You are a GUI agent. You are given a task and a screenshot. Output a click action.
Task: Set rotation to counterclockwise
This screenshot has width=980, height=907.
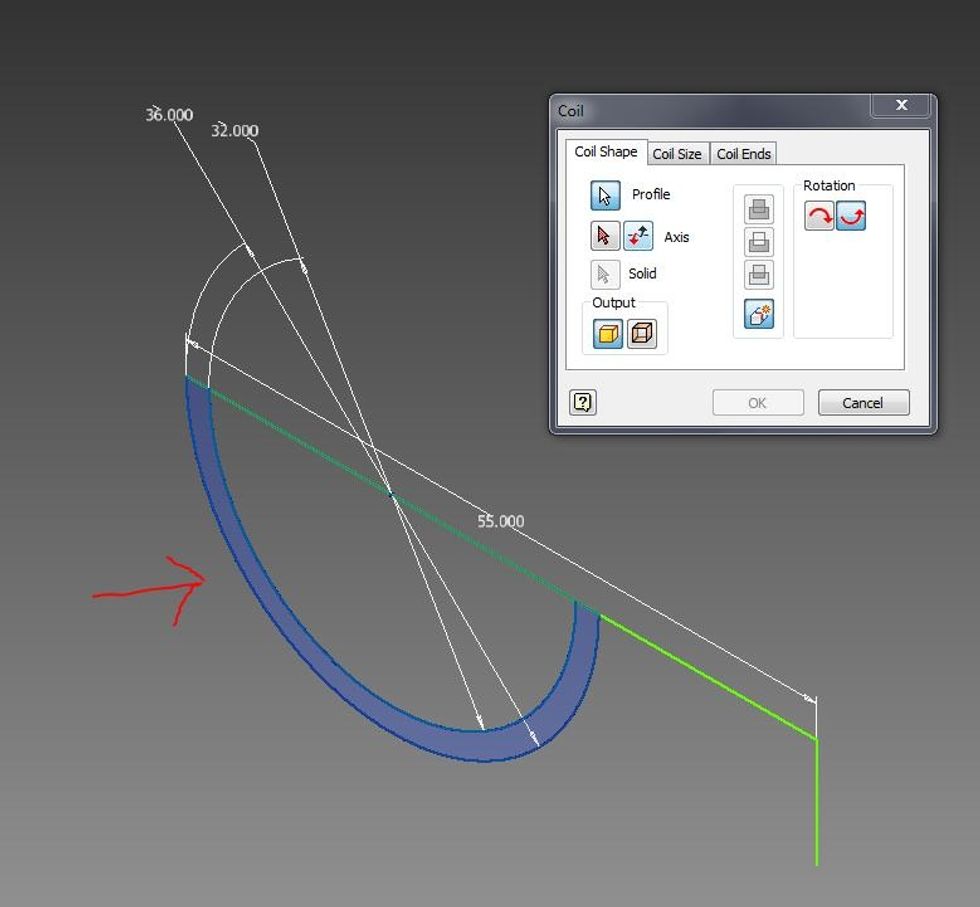[851, 216]
